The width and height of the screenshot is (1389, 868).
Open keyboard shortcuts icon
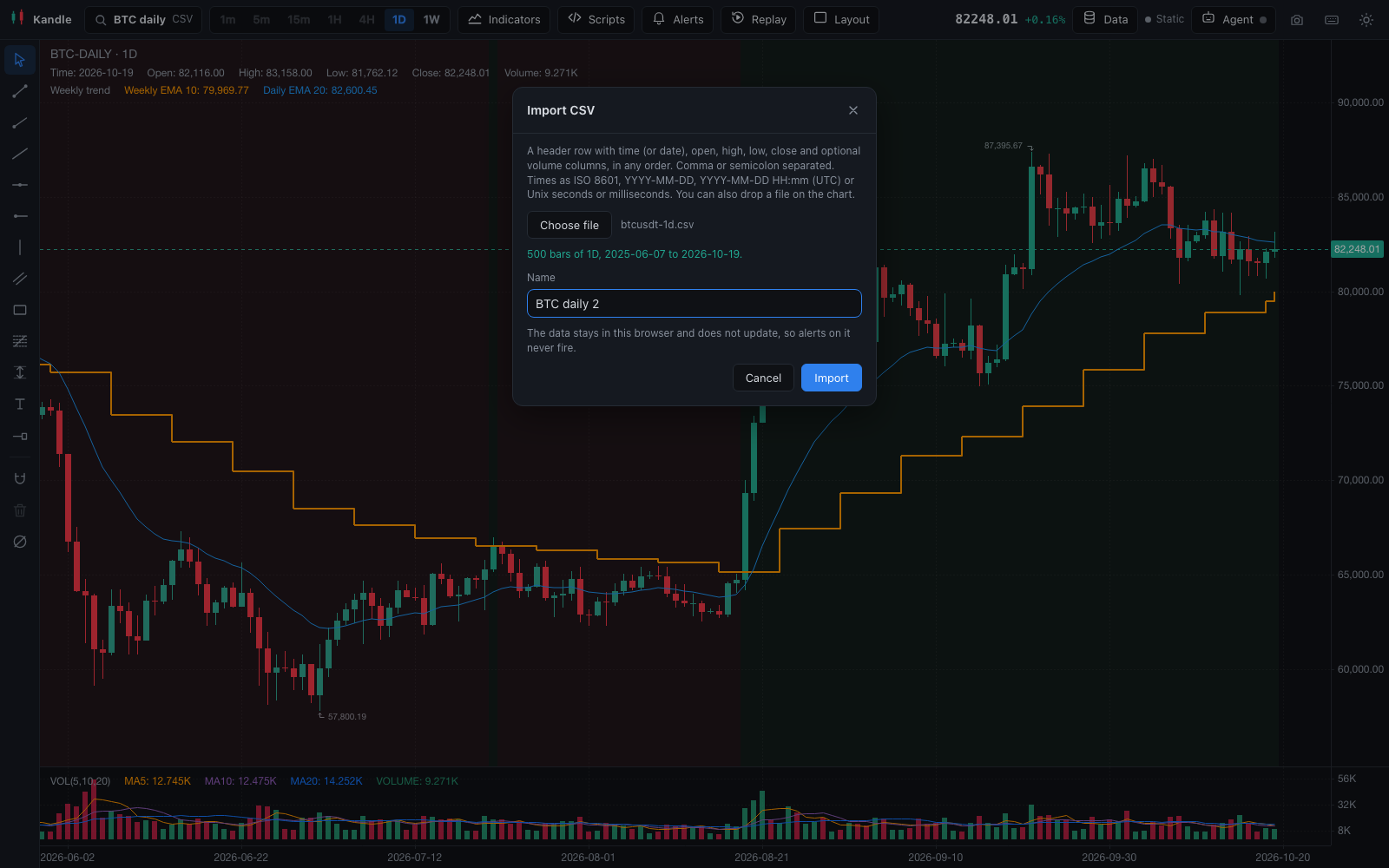point(1332,20)
